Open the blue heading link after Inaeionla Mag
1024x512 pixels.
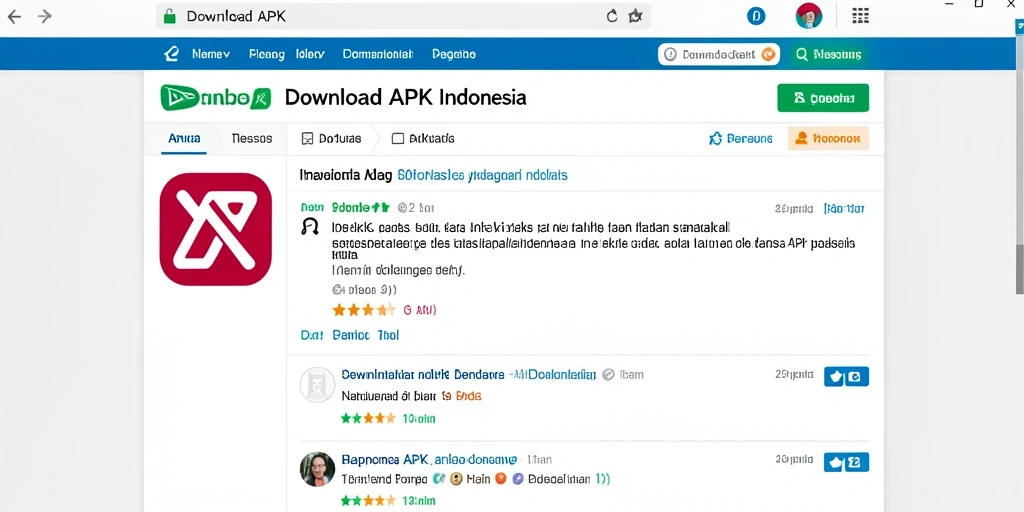click(x=482, y=175)
